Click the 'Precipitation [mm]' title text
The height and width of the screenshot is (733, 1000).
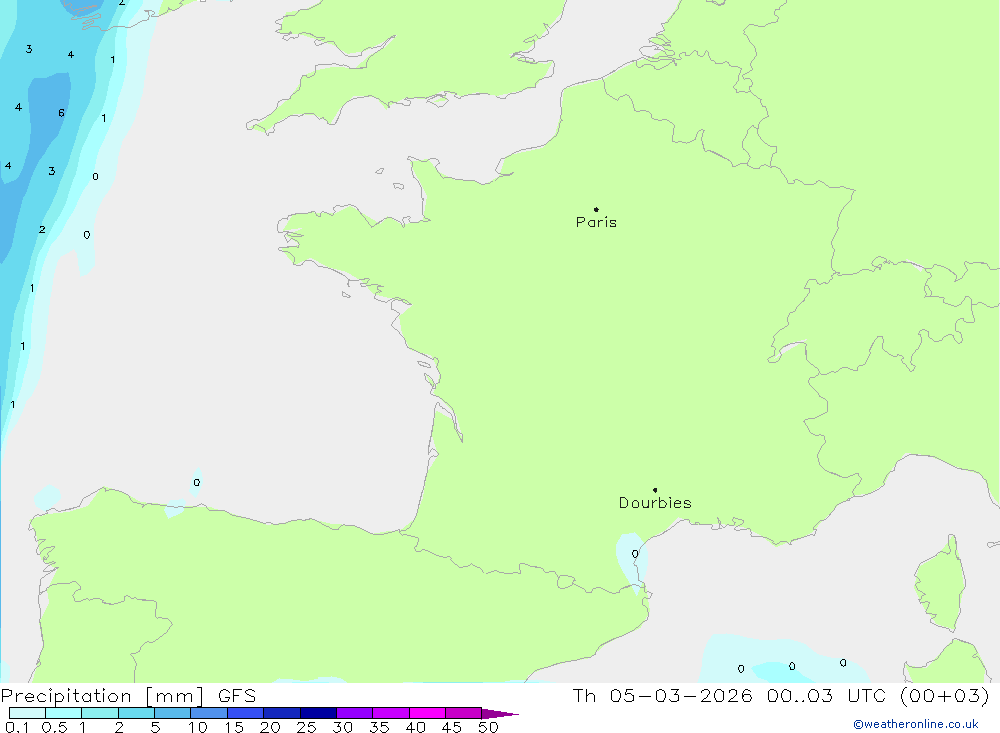(x=103, y=696)
